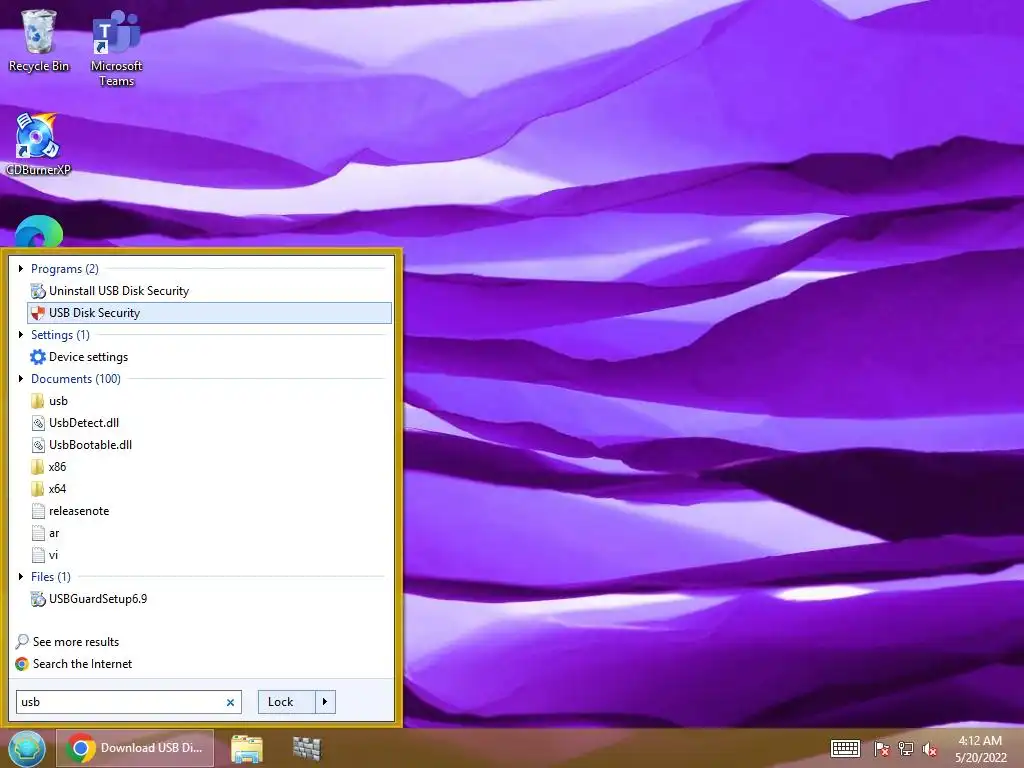
Task: Switch to Chrome Download USB Di... window
Action: click(x=135, y=748)
